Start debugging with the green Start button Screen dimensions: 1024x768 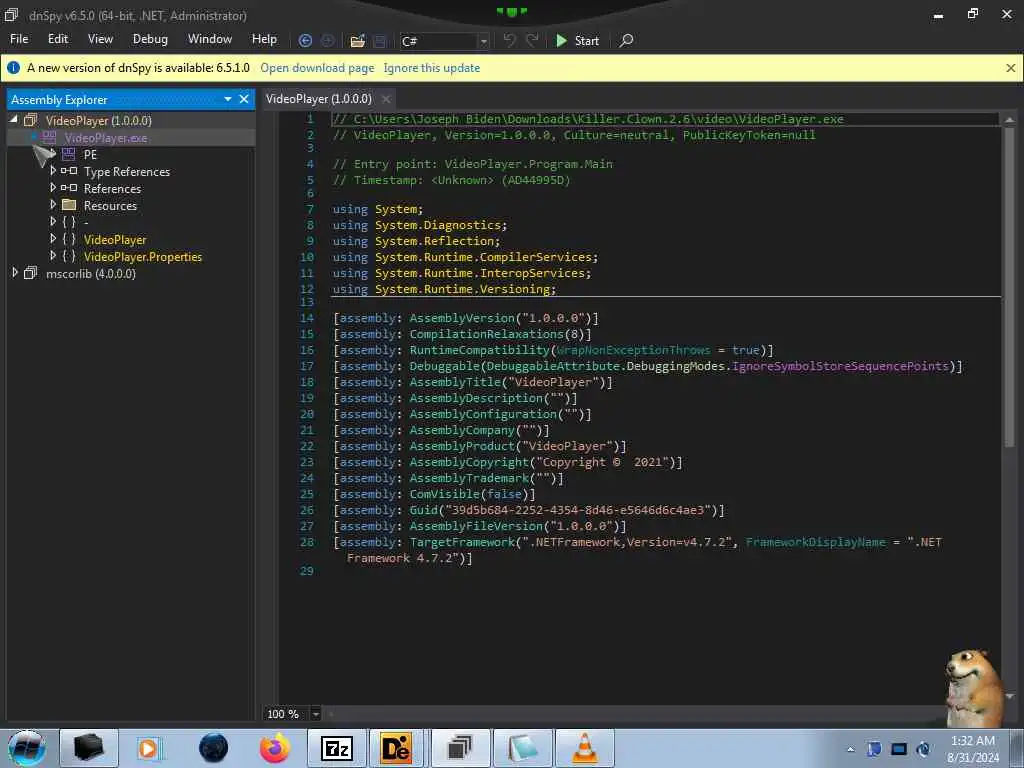pyautogui.click(x=577, y=40)
